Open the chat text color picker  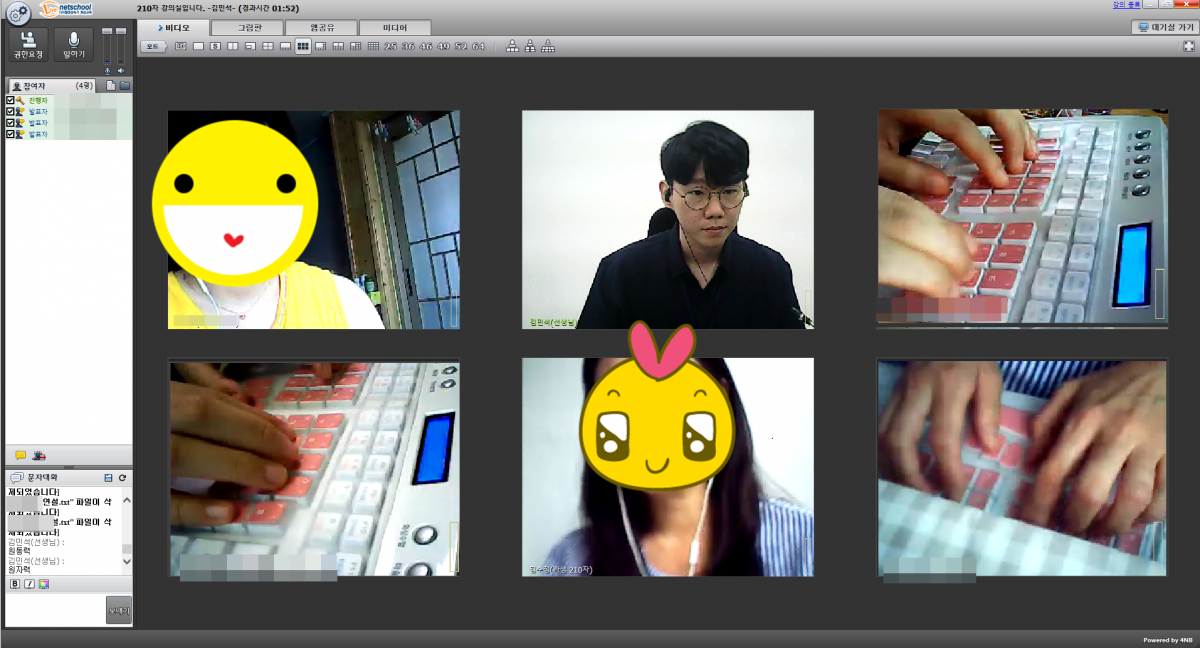click(x=44, y=584)
